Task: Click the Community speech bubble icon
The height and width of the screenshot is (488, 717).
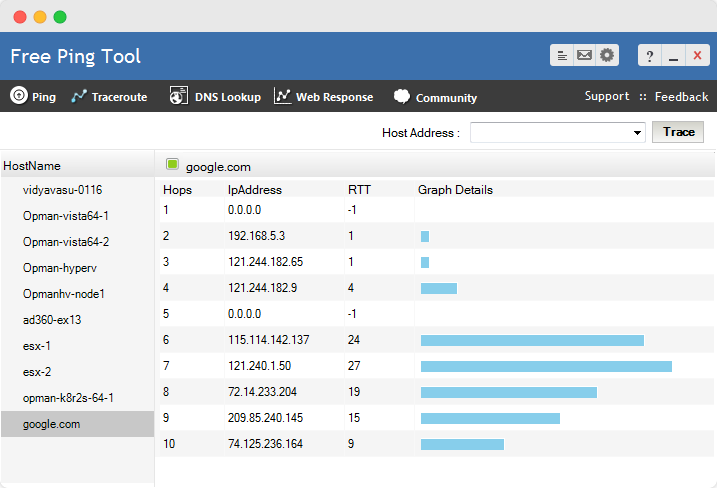Action: click(402, 97)
